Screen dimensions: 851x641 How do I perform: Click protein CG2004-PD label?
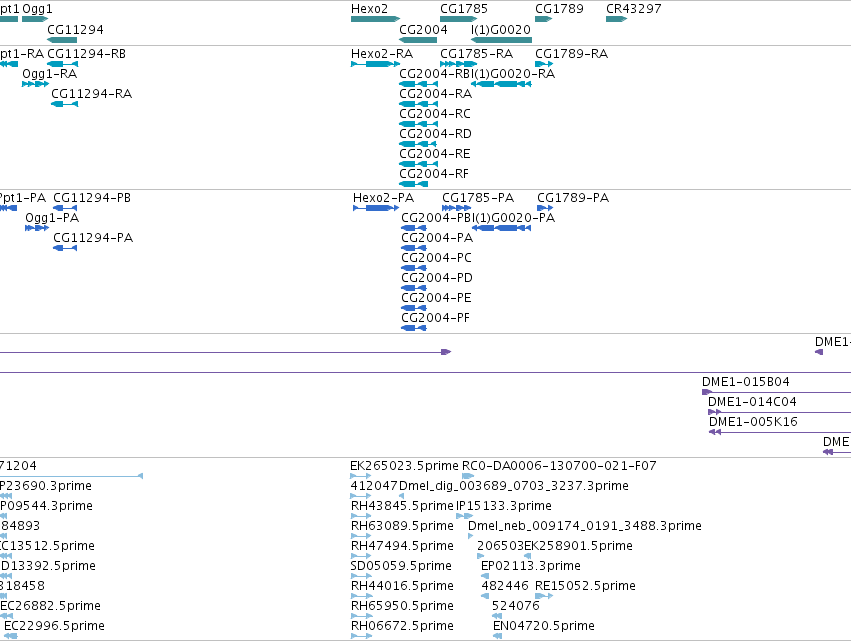tap(437, 278)
